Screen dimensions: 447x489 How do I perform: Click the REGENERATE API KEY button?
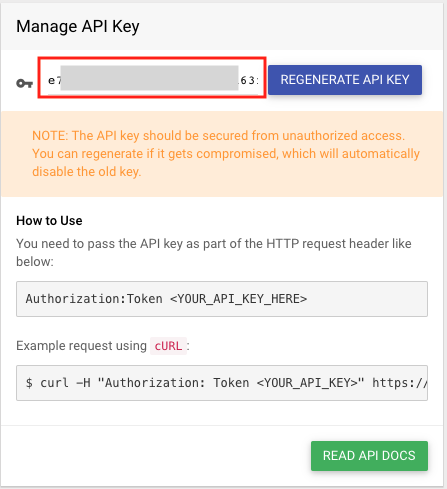(x=345, y=80)
